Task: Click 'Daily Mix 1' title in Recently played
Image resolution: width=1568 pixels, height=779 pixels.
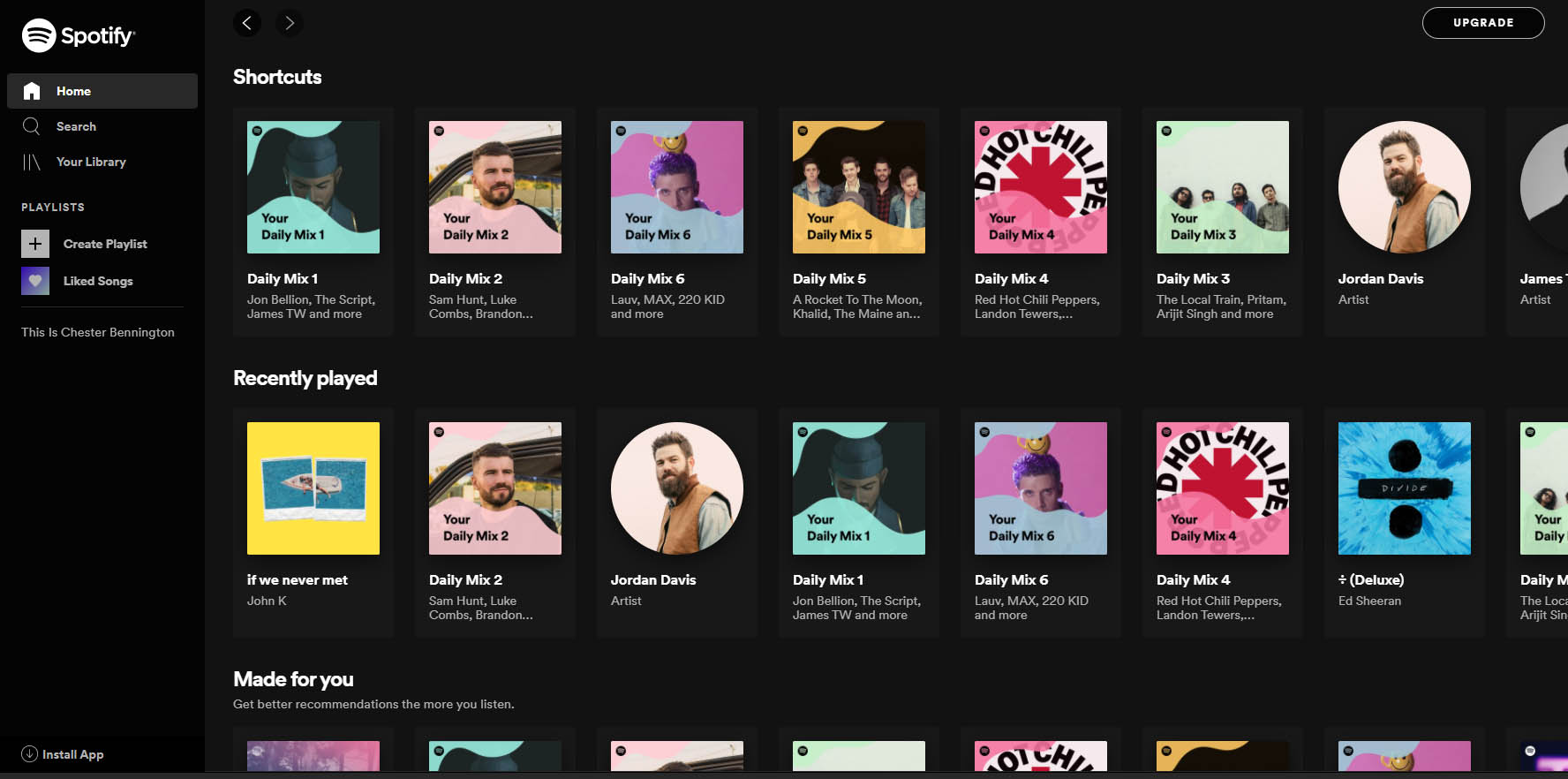Action: pos(828,579)
